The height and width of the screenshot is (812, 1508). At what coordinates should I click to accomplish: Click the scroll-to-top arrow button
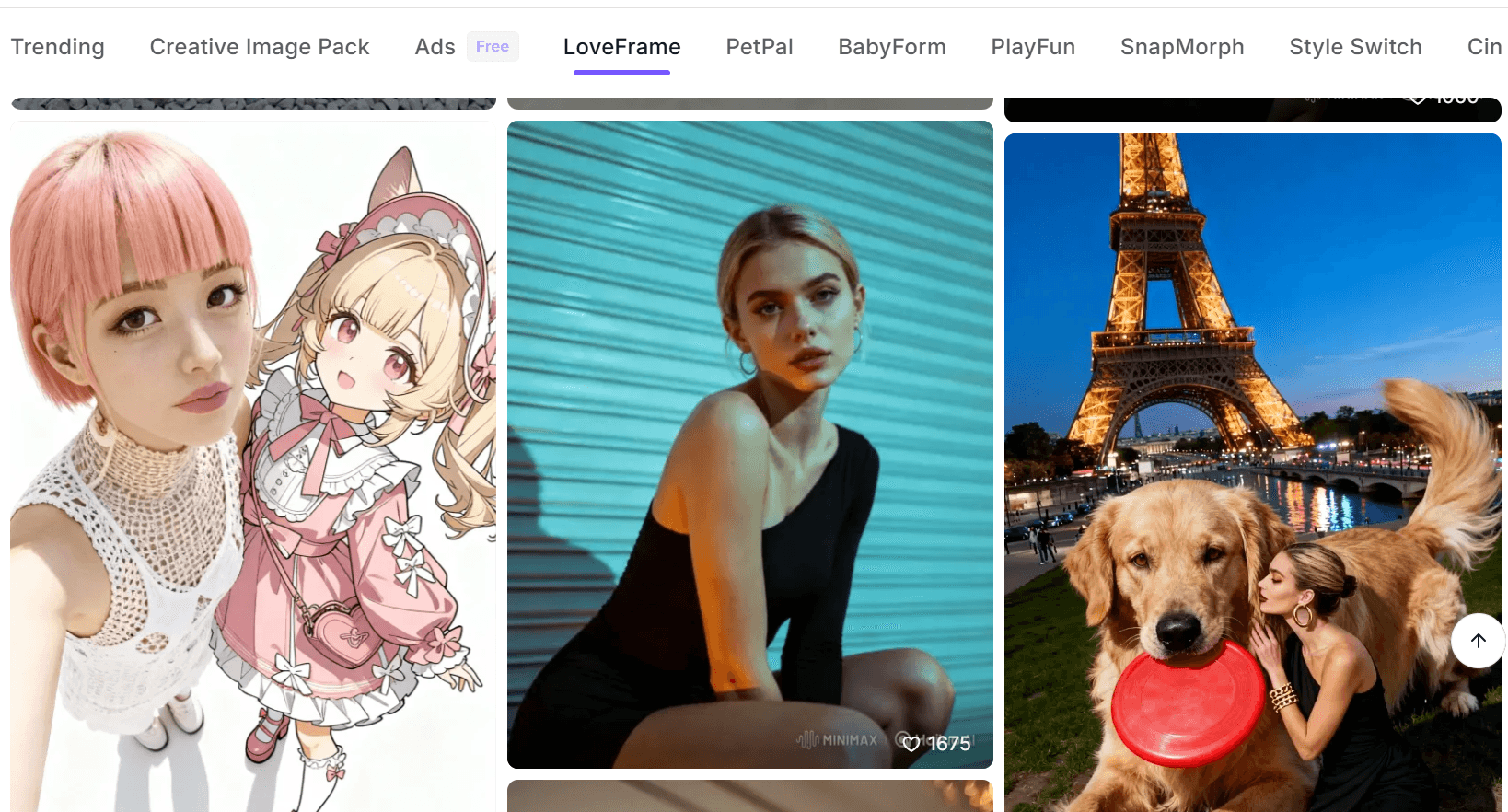click(x=1478, y=641)
